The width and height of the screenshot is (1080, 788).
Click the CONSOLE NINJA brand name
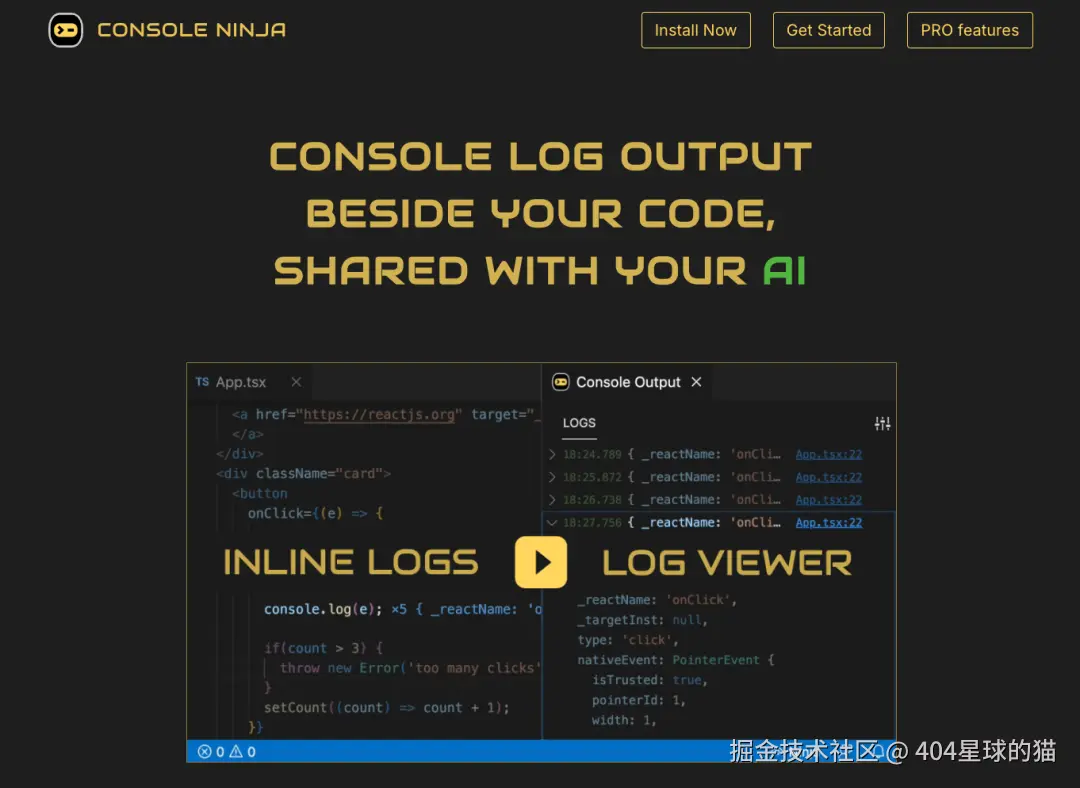(x=191, y=30)
